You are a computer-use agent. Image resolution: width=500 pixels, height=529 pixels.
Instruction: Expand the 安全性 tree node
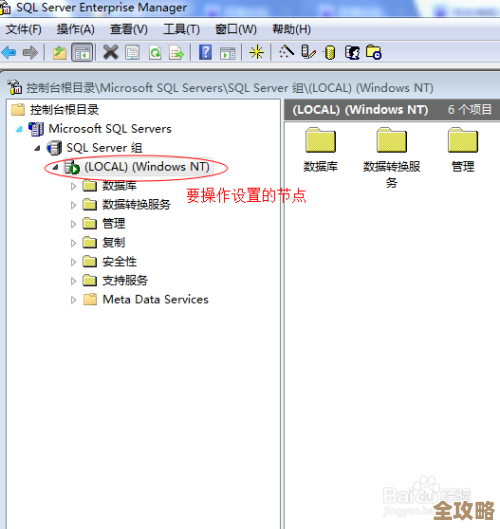(73, 261)
